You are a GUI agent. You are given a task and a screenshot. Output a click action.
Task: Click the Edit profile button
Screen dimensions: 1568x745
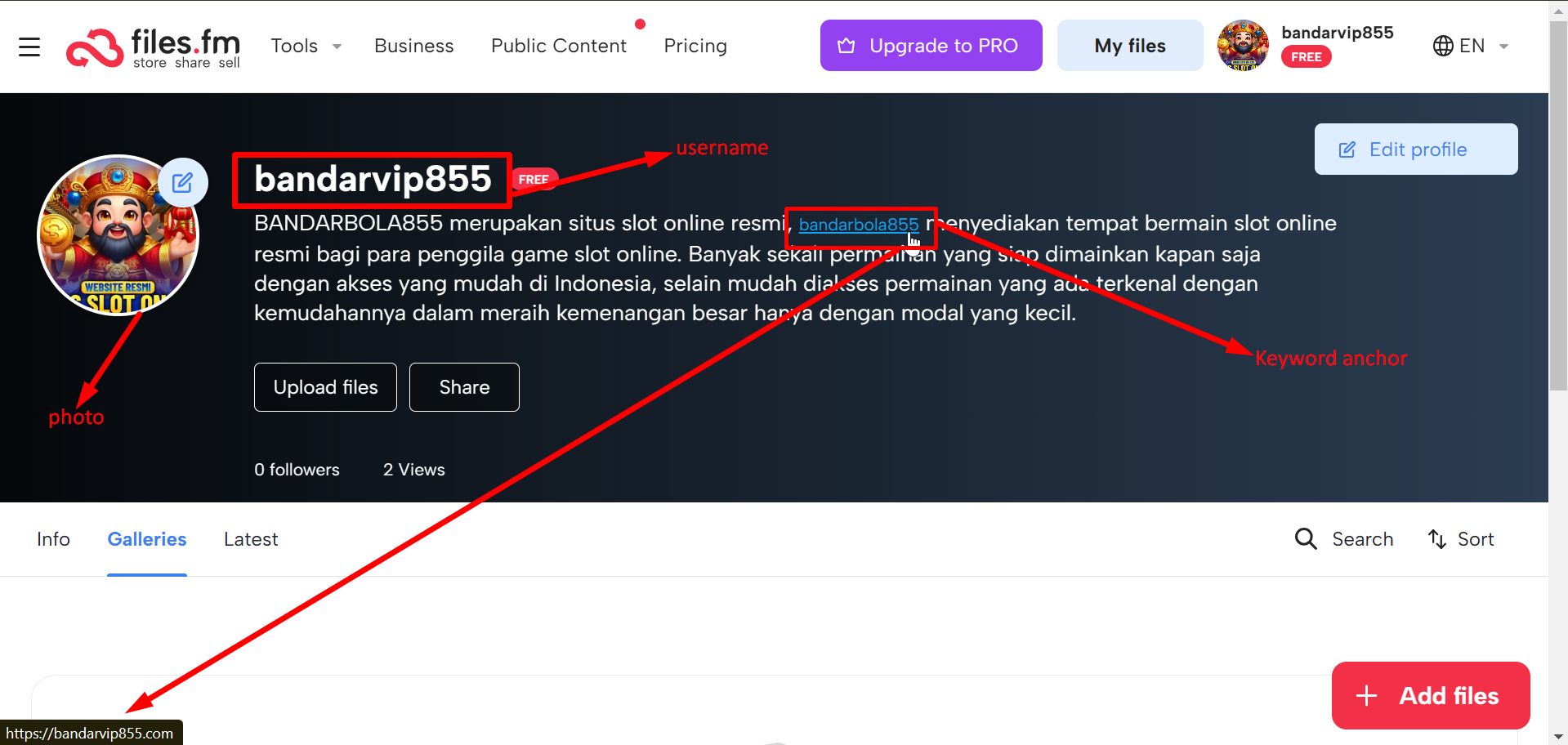(1415, 149)
